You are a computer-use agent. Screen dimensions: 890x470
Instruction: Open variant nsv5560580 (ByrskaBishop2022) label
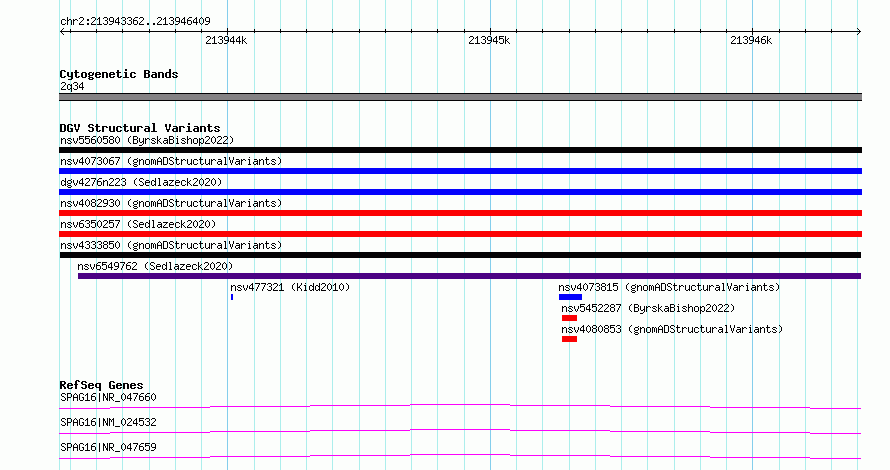pyautogui.click(x=147, y=140)
